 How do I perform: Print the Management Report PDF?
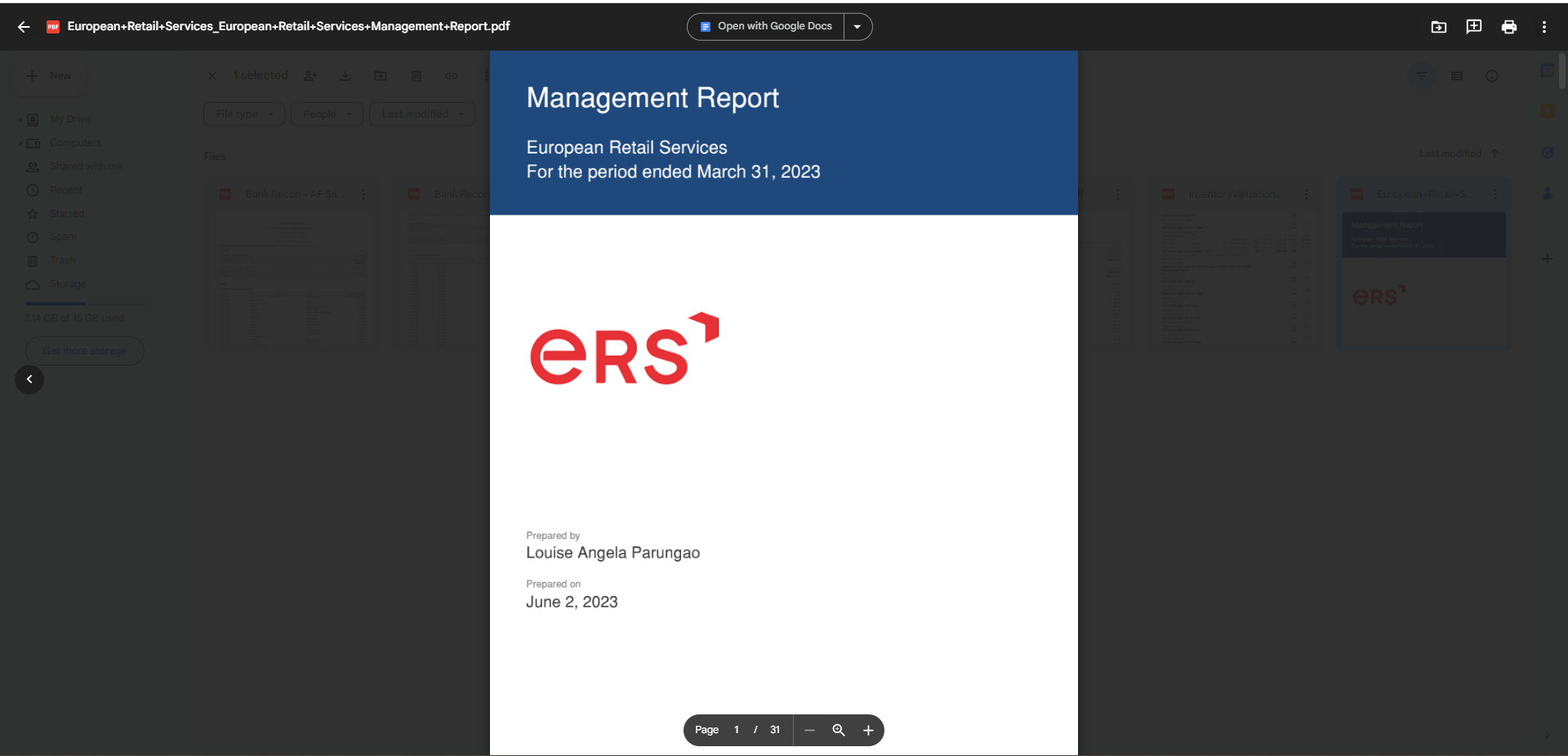1509,27
